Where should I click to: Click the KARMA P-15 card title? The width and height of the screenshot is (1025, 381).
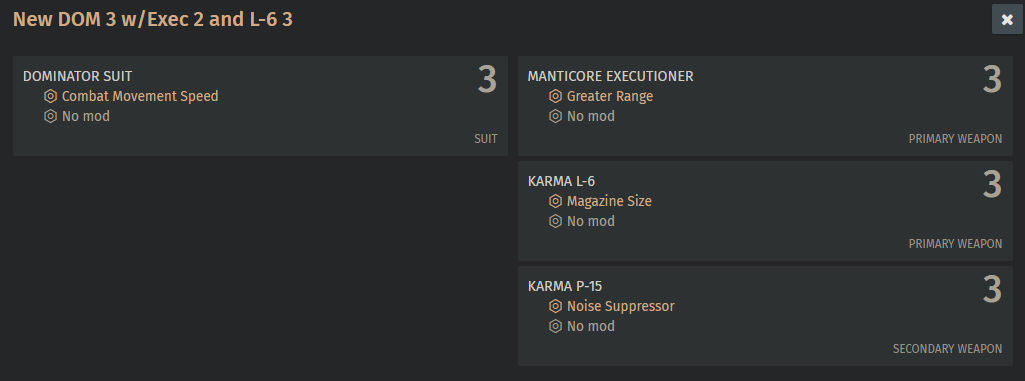coord(565,286)
